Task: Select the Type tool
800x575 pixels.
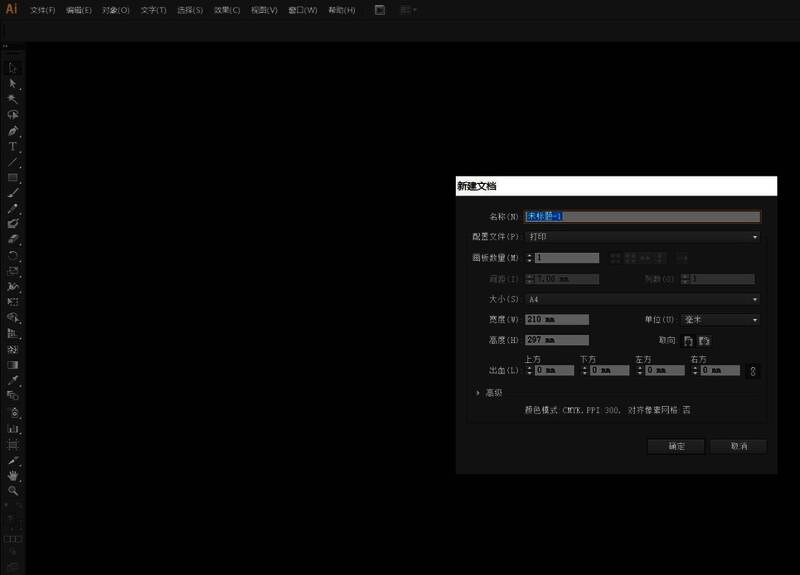Action: point(13,146)
